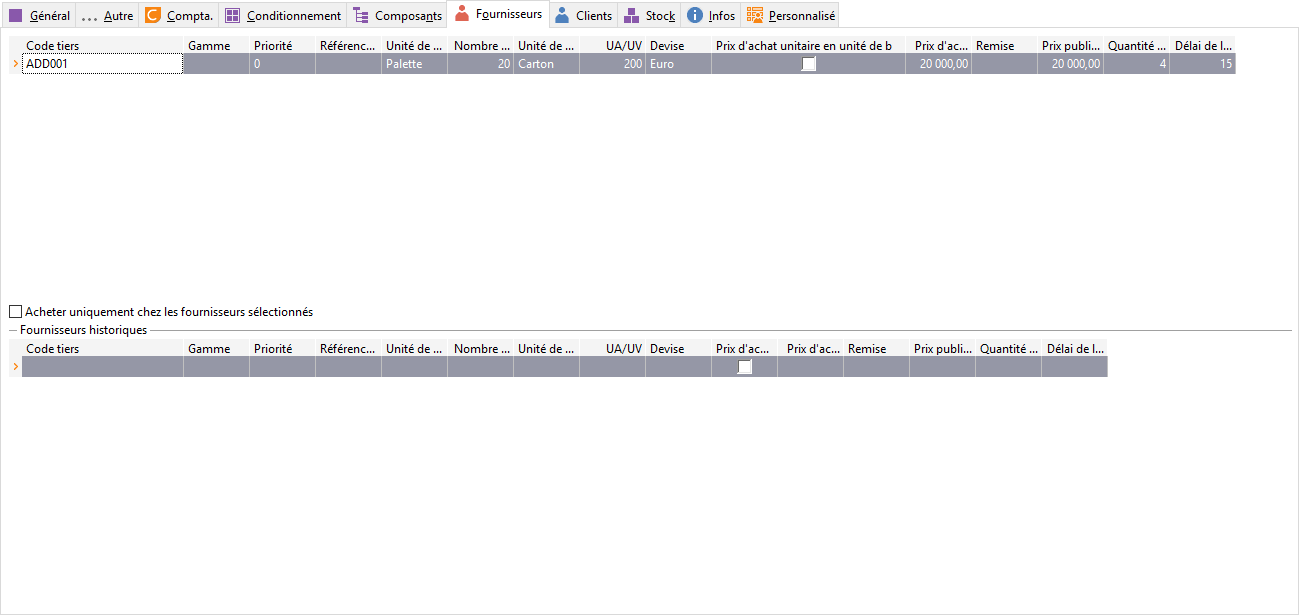Click the first 20 000,00 price cell
The image size is (1299, 615).
pos(939,64)
